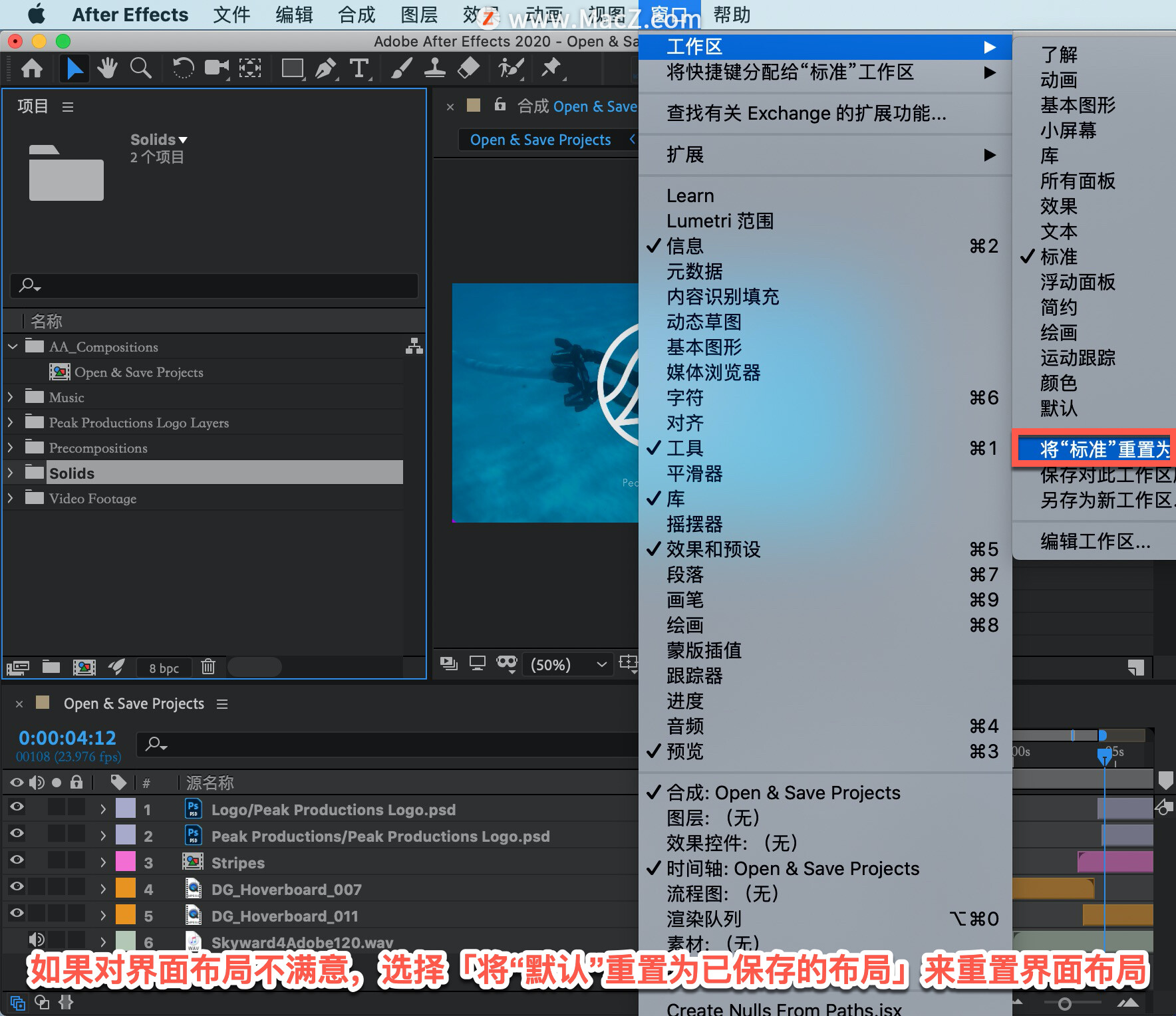Click the orange label swatch of DG_Hoverboard_007

point(126,888)
